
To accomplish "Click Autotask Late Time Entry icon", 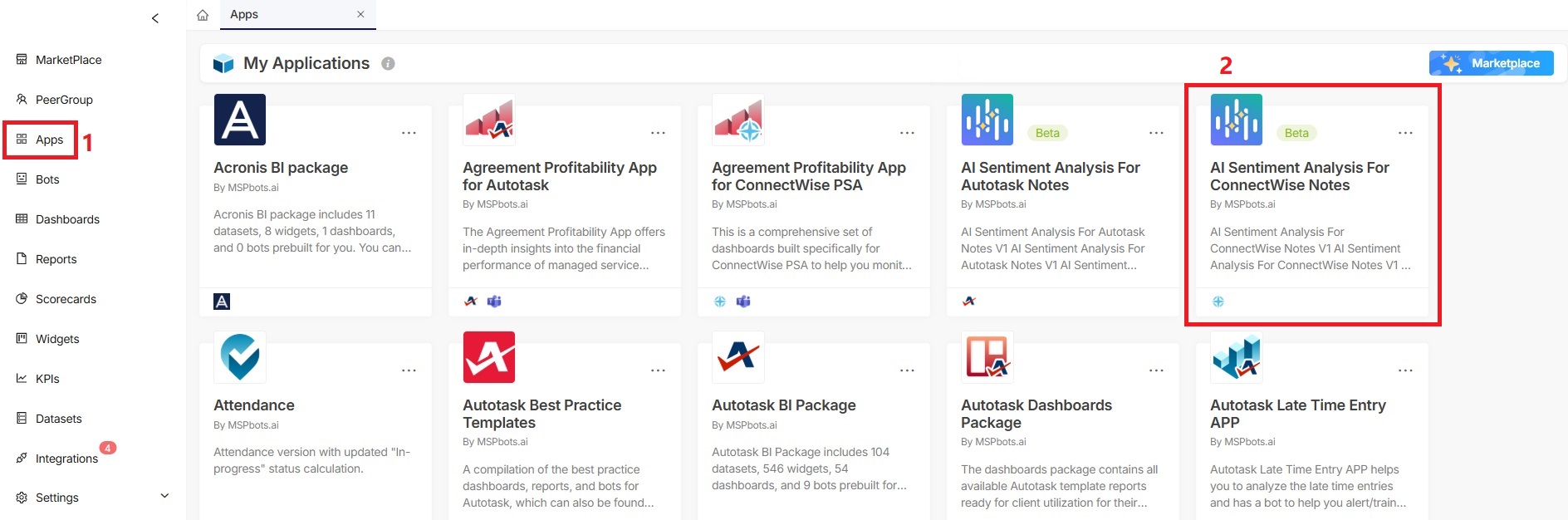I will 1236,357.
